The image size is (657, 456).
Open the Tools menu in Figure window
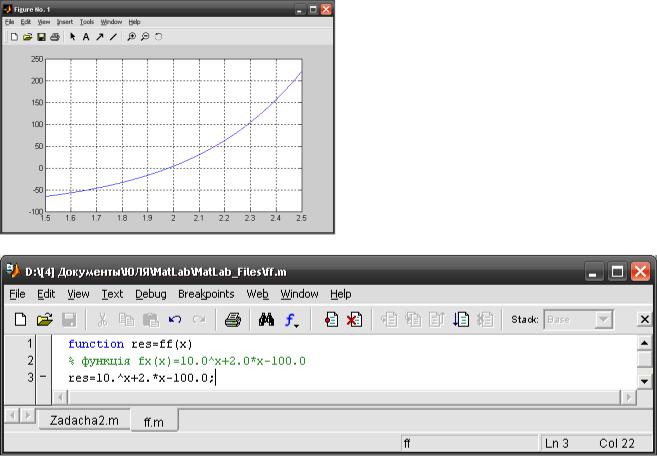[x=87, y=21]
